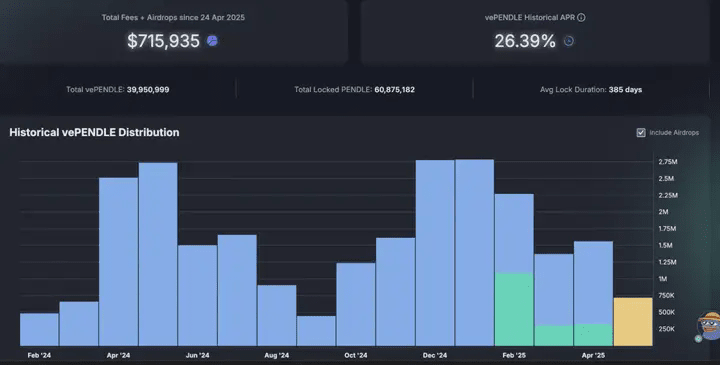Click the Total Locked PENDLE value
This screenshot has height=365, width=720.
click(394, 90)
